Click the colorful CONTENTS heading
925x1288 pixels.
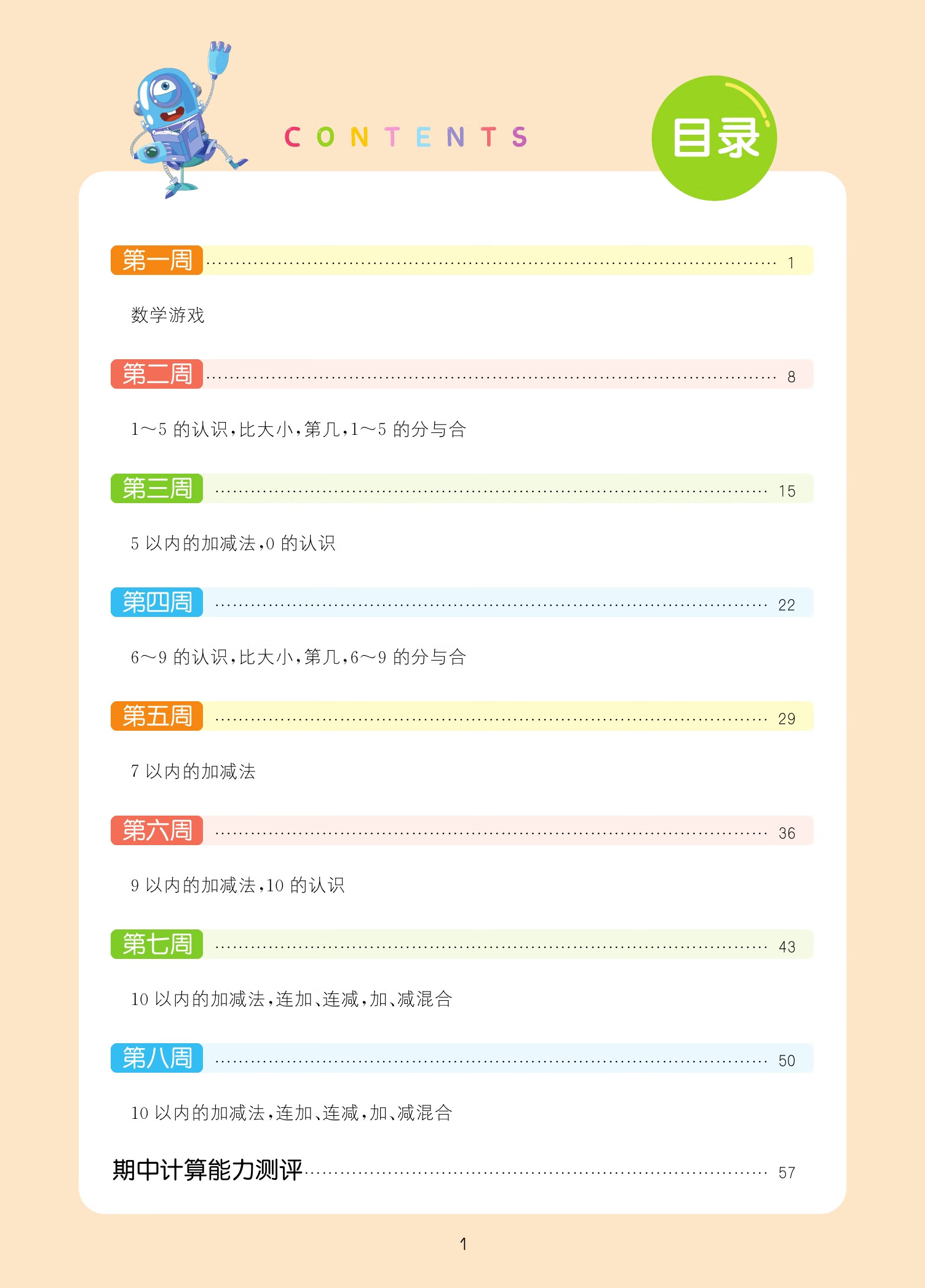coord(406,137)
